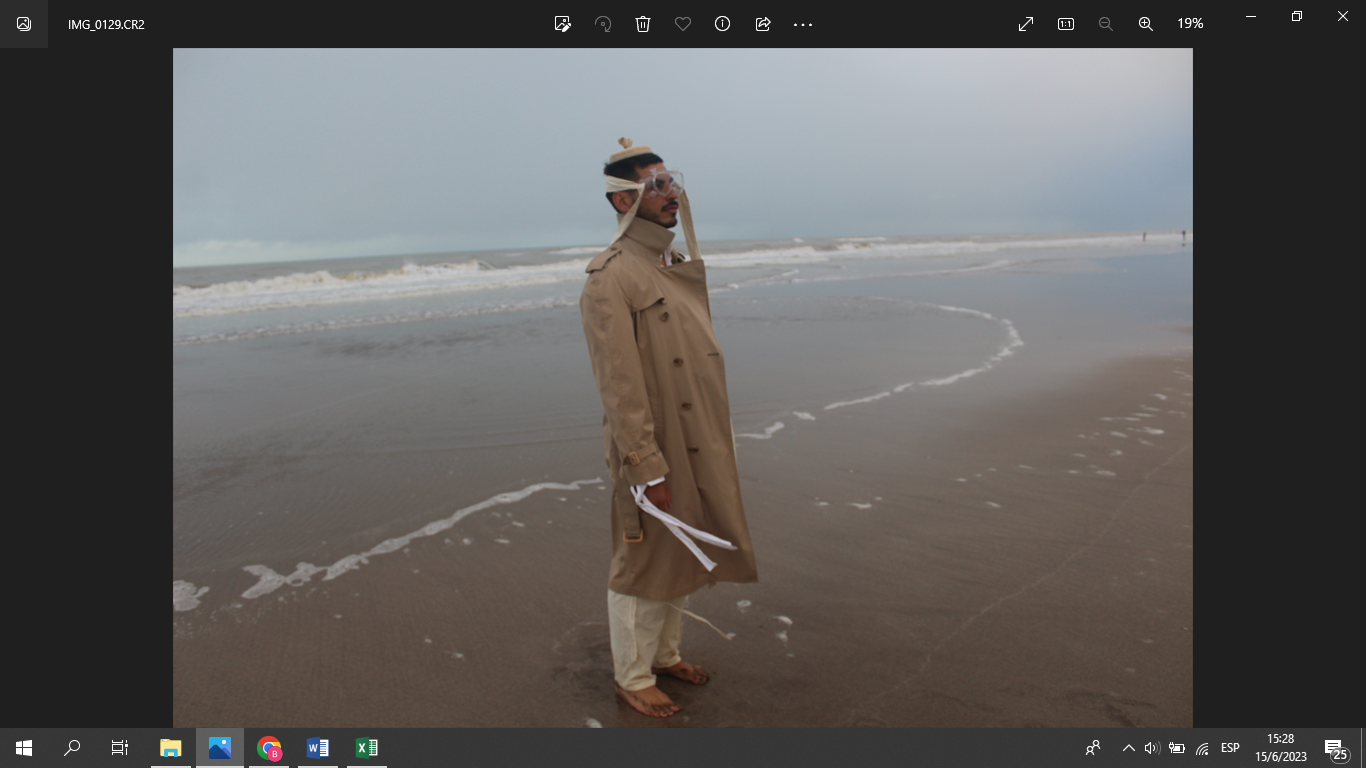The width and height of the screenshot is (1366, 768).
Task: Switch ESP input language
Action: pyautogui.click(x=1230, y=748)
